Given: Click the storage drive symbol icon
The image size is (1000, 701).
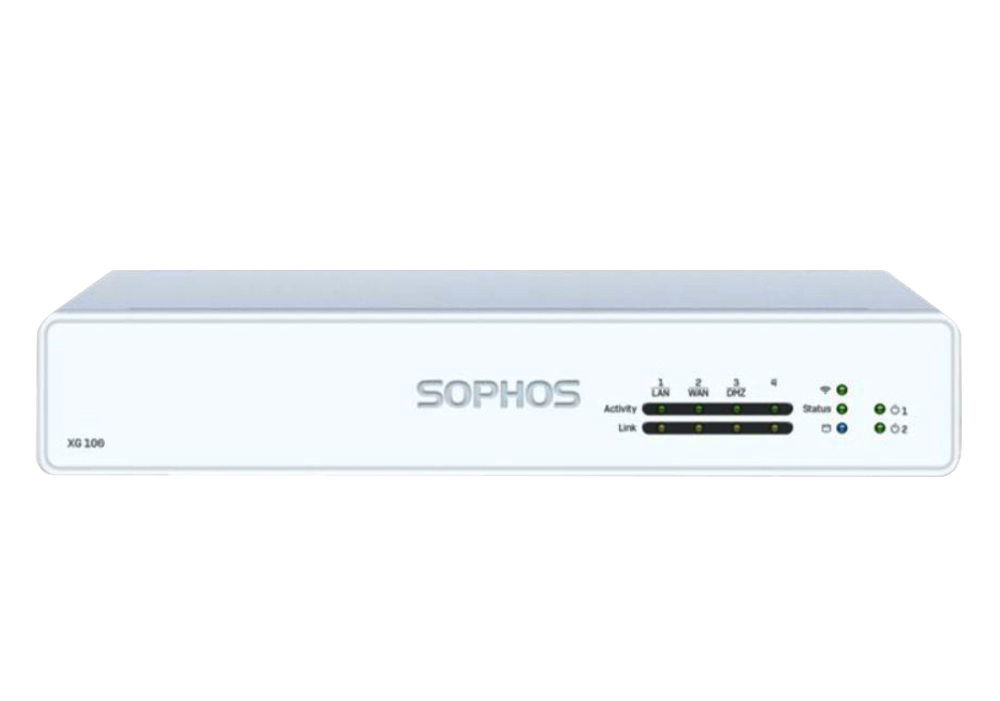Looking at the screenshot, I should 825,429.
